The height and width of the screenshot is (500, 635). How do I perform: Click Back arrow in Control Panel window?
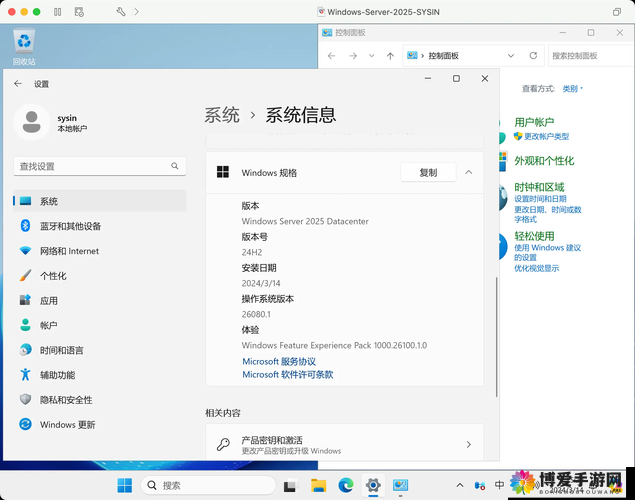[x=331, y=55]
